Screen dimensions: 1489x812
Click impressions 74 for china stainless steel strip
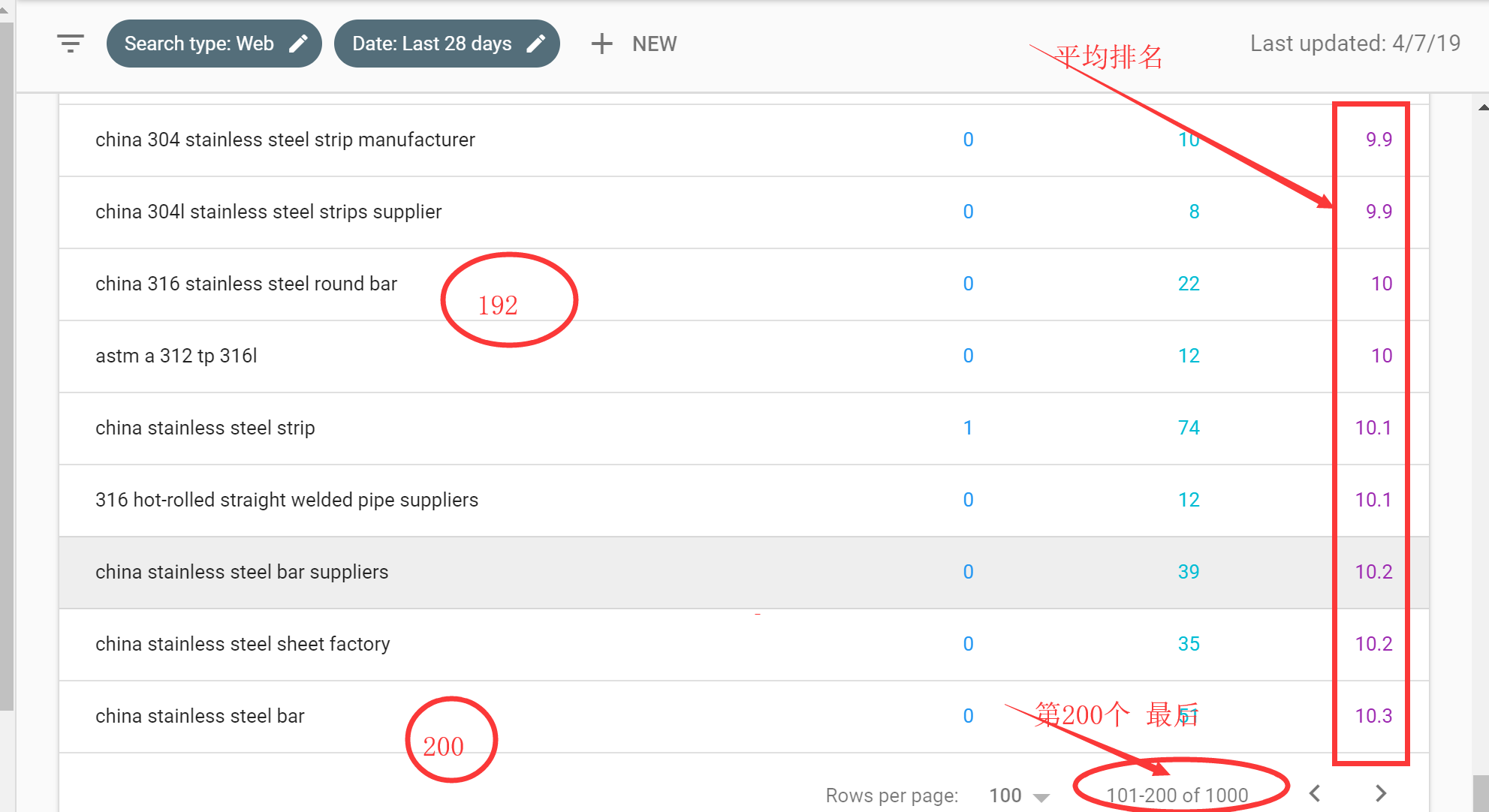(x=1189, y=428)
